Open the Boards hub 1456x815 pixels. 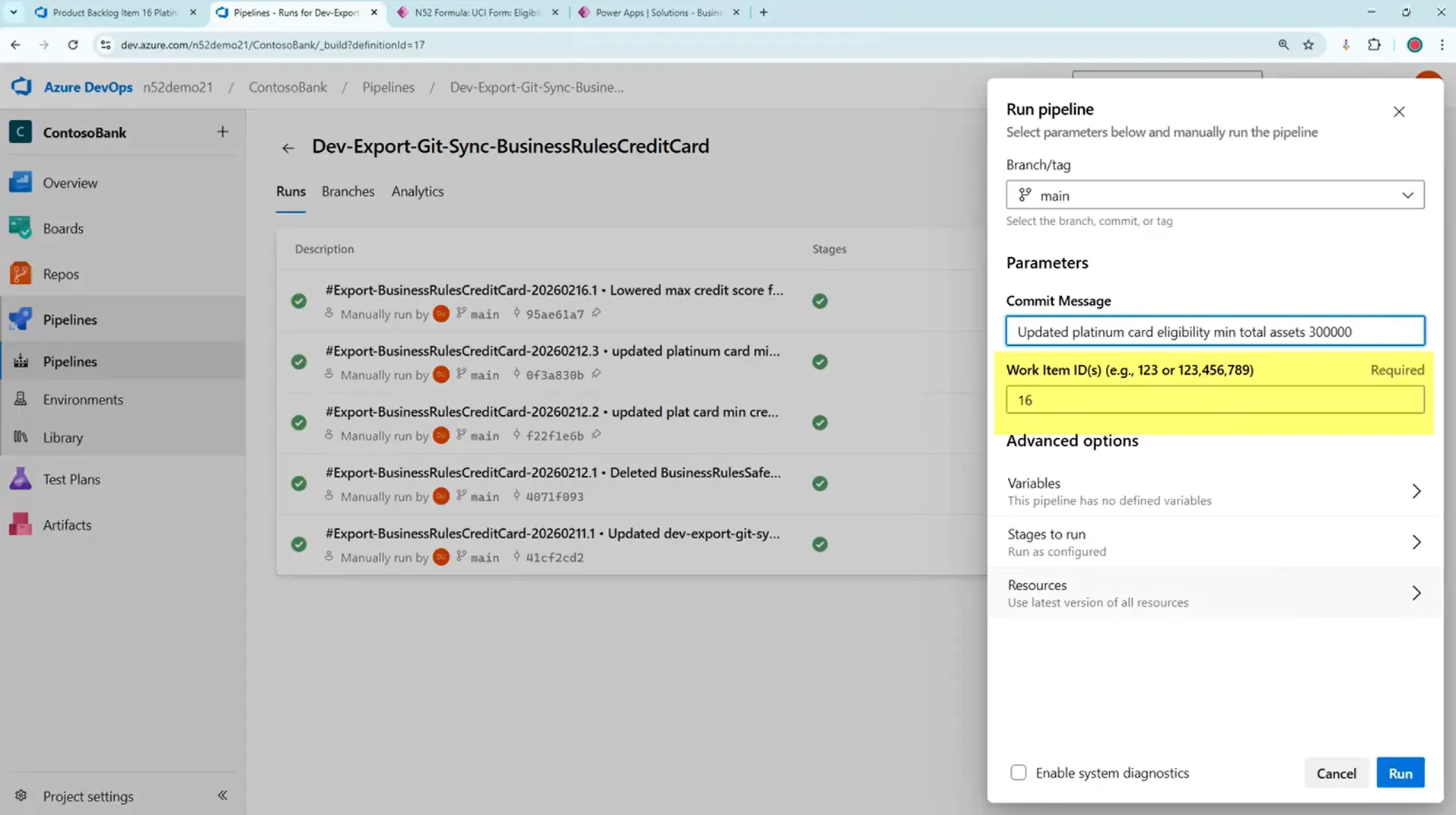63,228
